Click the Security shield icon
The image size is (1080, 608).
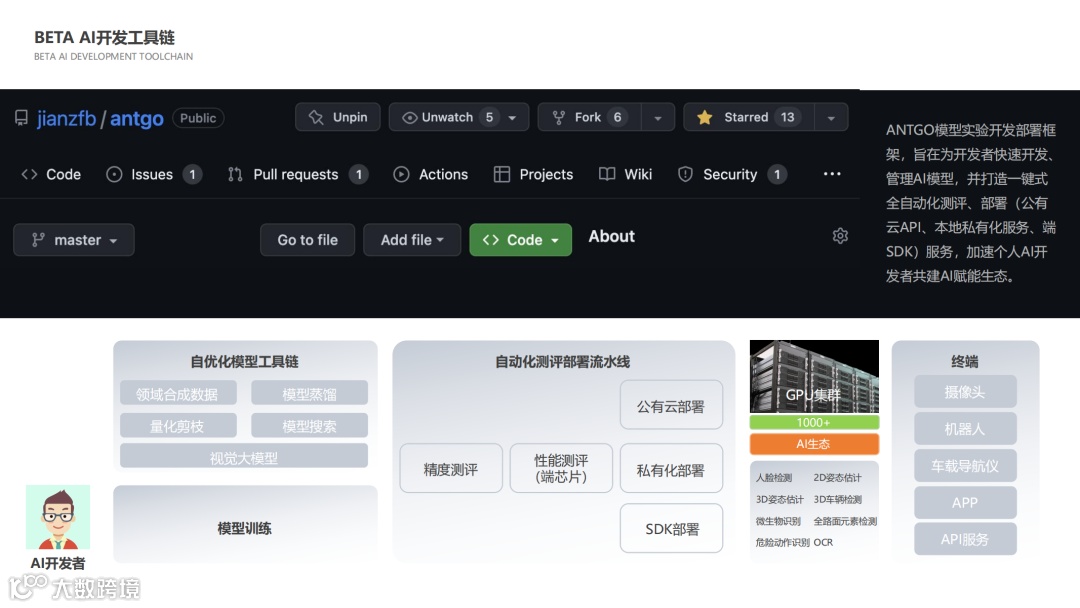[x=685, y=174]
